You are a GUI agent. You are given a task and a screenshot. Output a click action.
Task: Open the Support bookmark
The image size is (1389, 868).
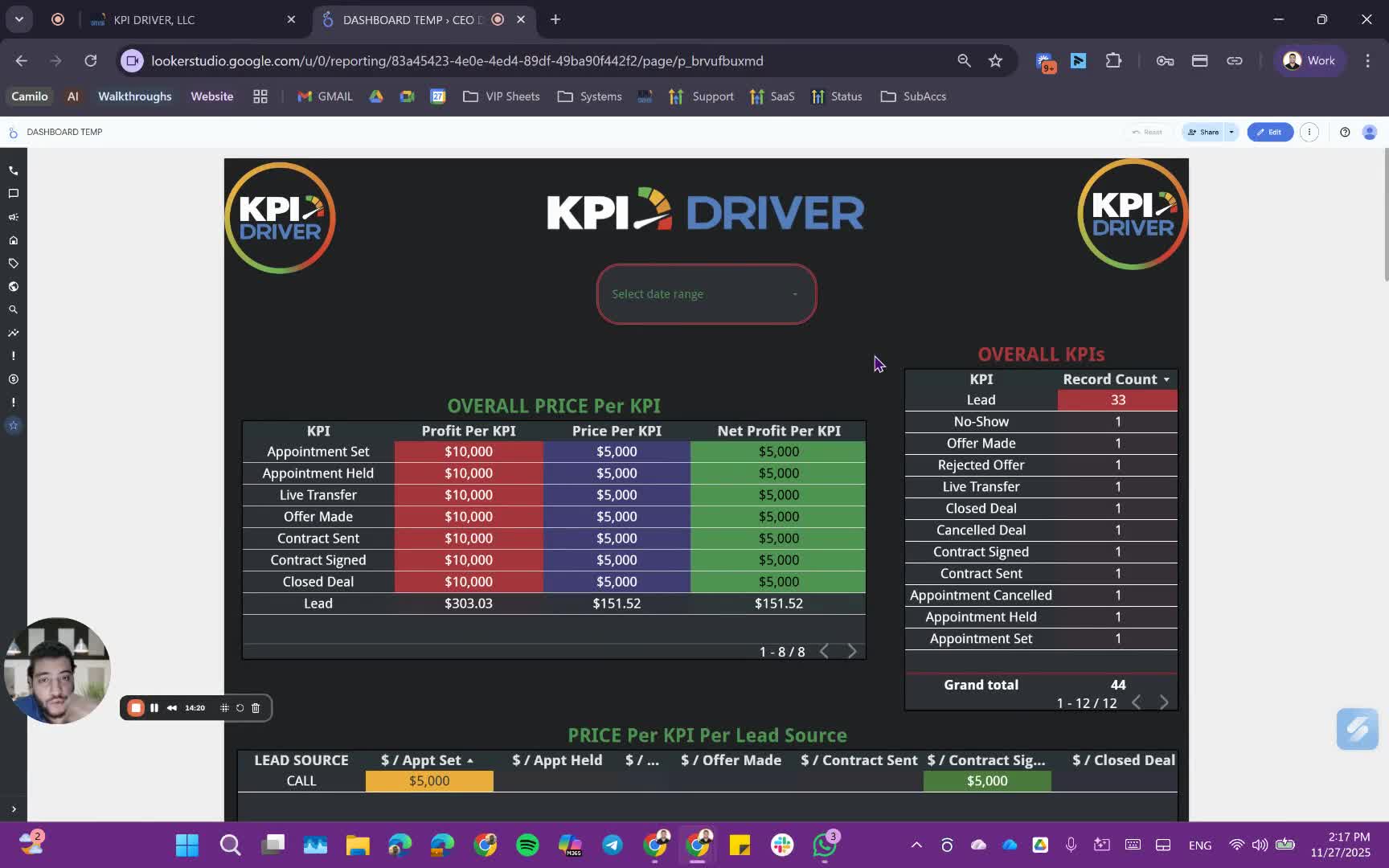[x=702, y=96]
